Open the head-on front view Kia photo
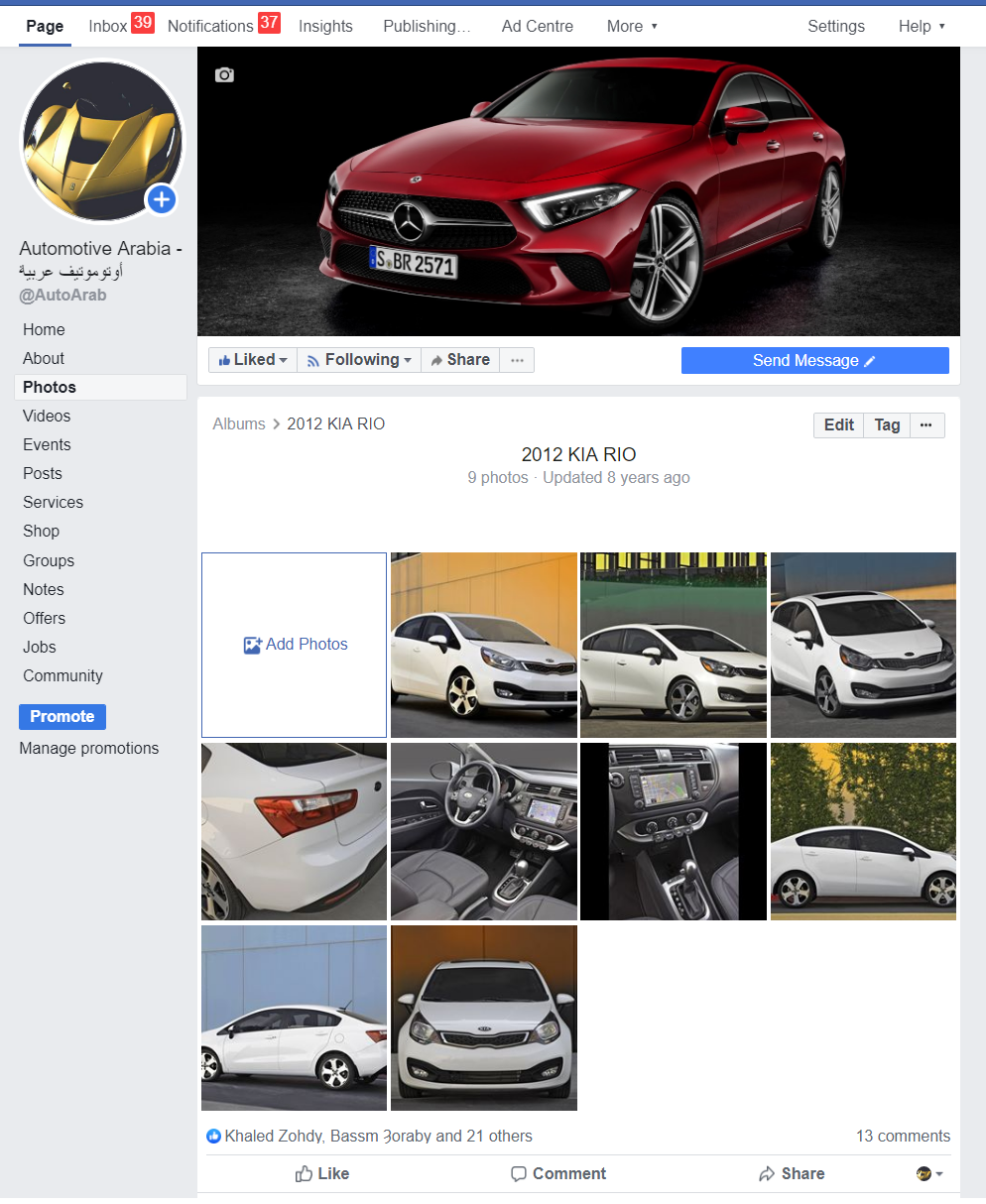Image resolution: width=986 pixels, height=1204 pixels. tap(484, 1018)
